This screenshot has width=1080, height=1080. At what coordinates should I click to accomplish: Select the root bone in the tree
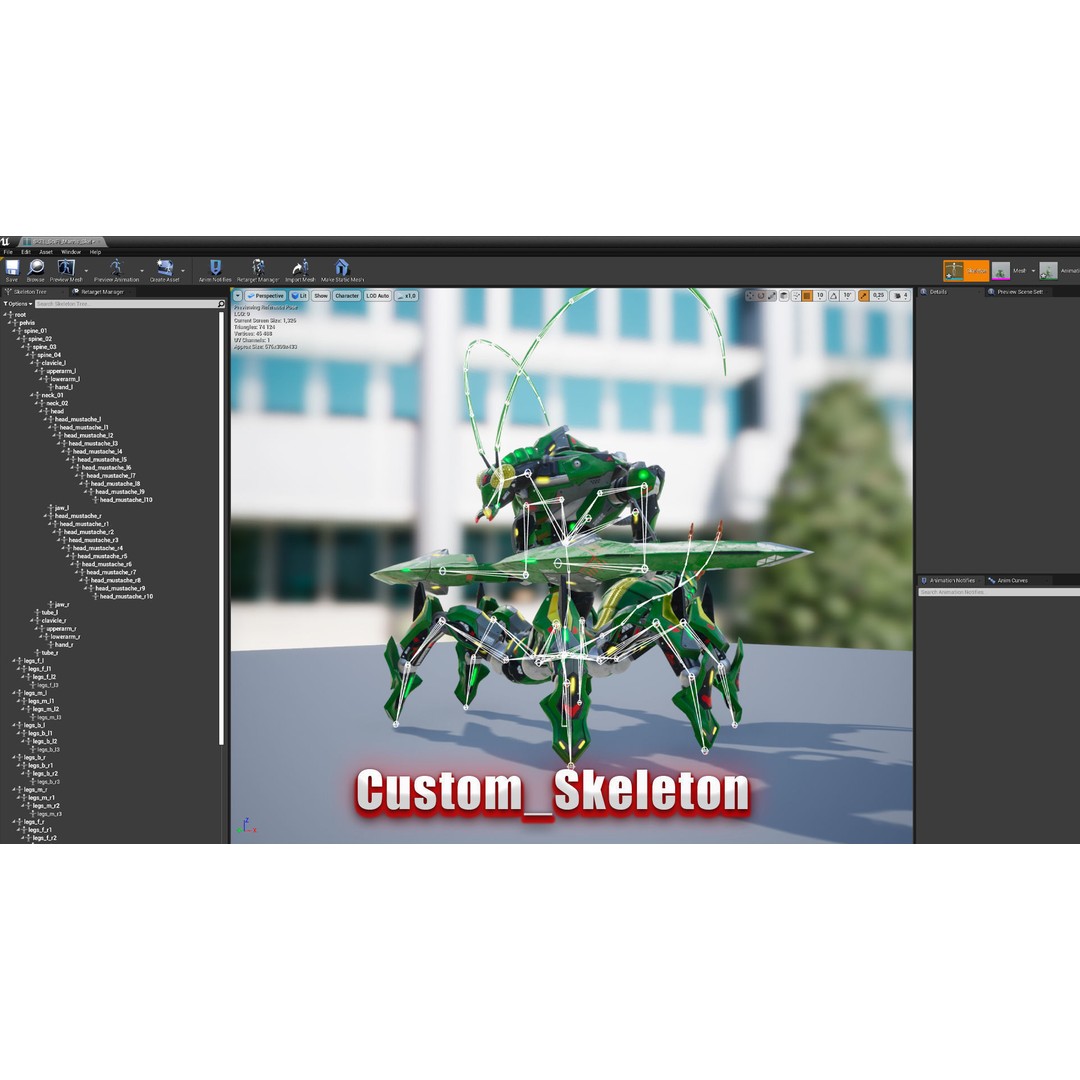(x=20, y=315)
